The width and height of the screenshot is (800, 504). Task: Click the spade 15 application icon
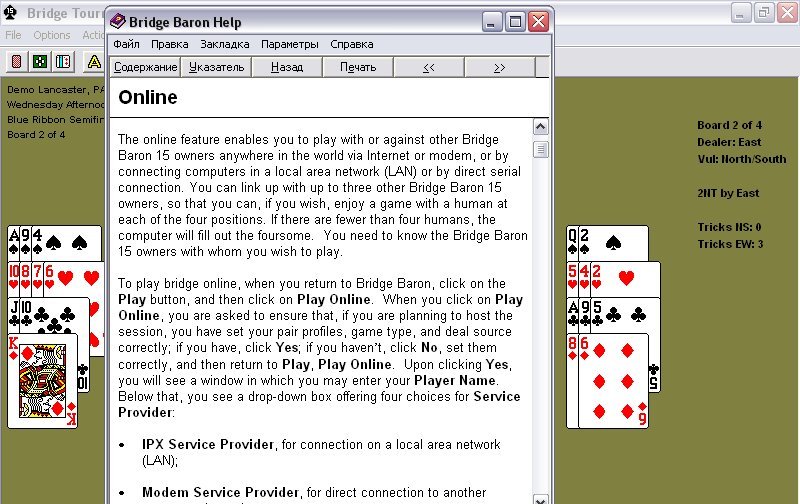[x=11, y=13]
